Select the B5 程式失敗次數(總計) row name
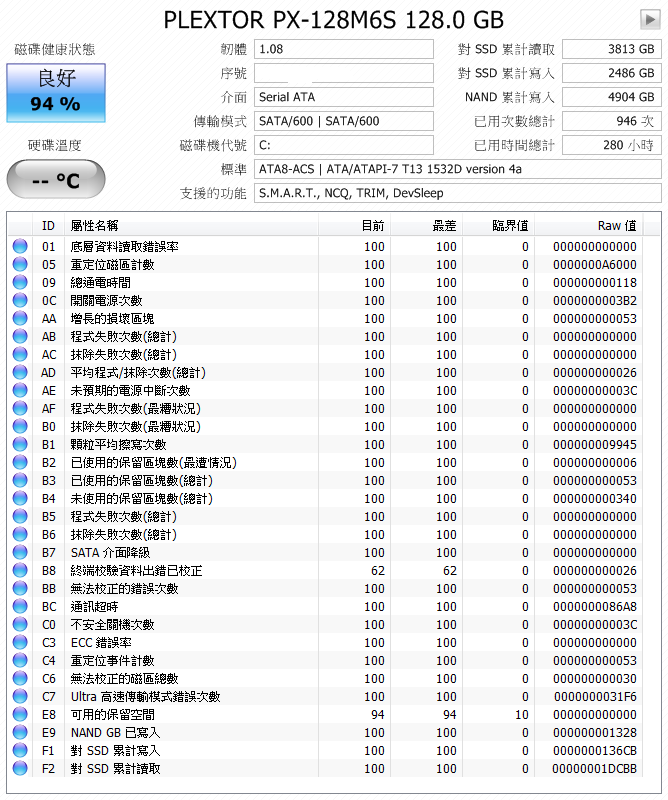The image size is (668, 800). tap(123, 516)
